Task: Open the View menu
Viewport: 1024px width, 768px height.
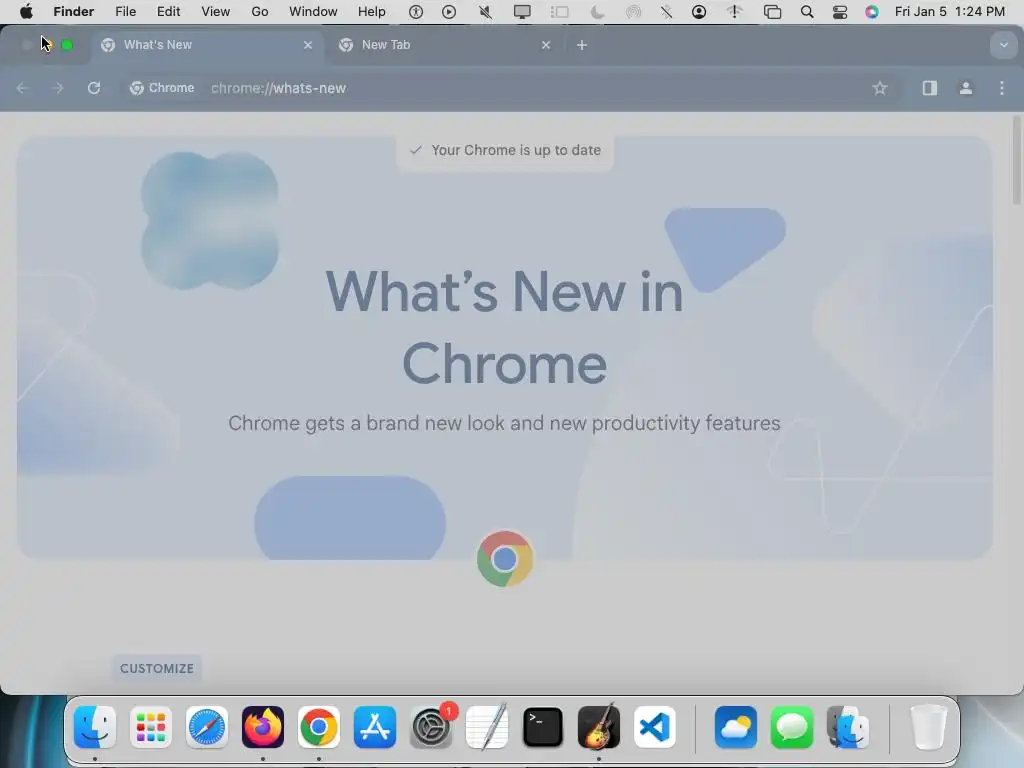Action: pyautogui.click(x=216, y=12)
